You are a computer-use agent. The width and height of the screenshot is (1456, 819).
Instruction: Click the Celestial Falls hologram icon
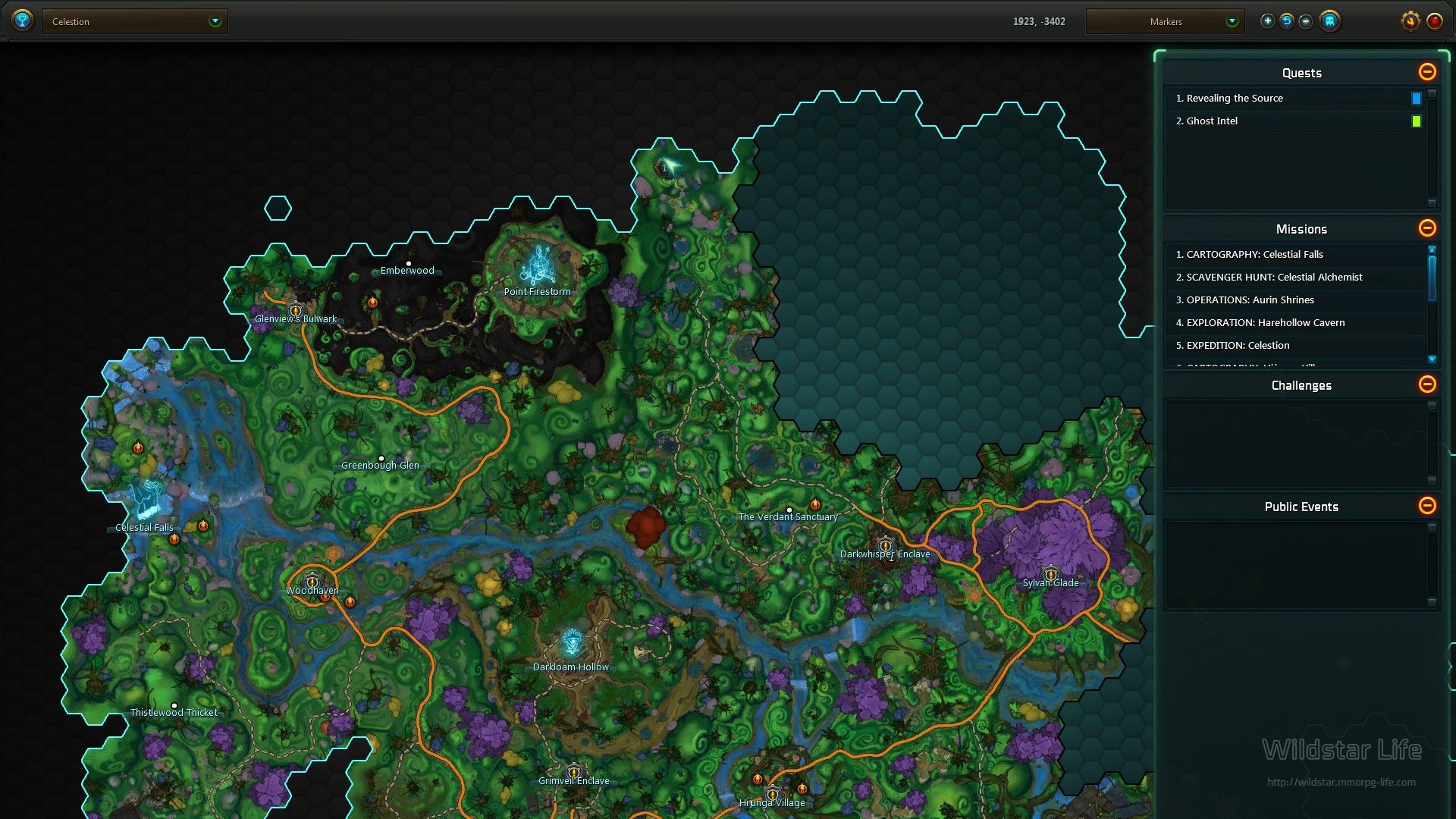[x=146, y=499]
